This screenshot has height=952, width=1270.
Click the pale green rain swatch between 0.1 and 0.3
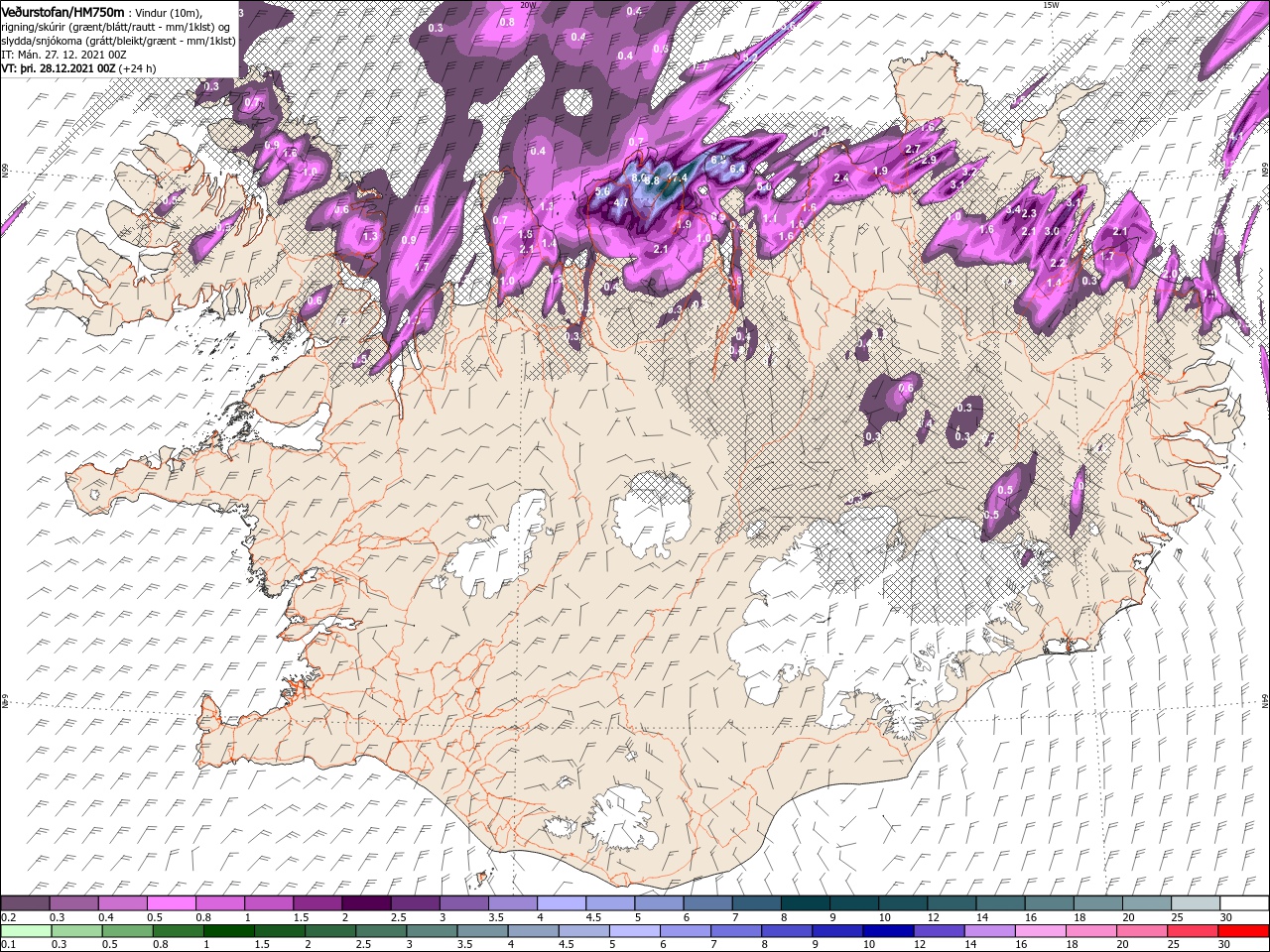[26, 931]
